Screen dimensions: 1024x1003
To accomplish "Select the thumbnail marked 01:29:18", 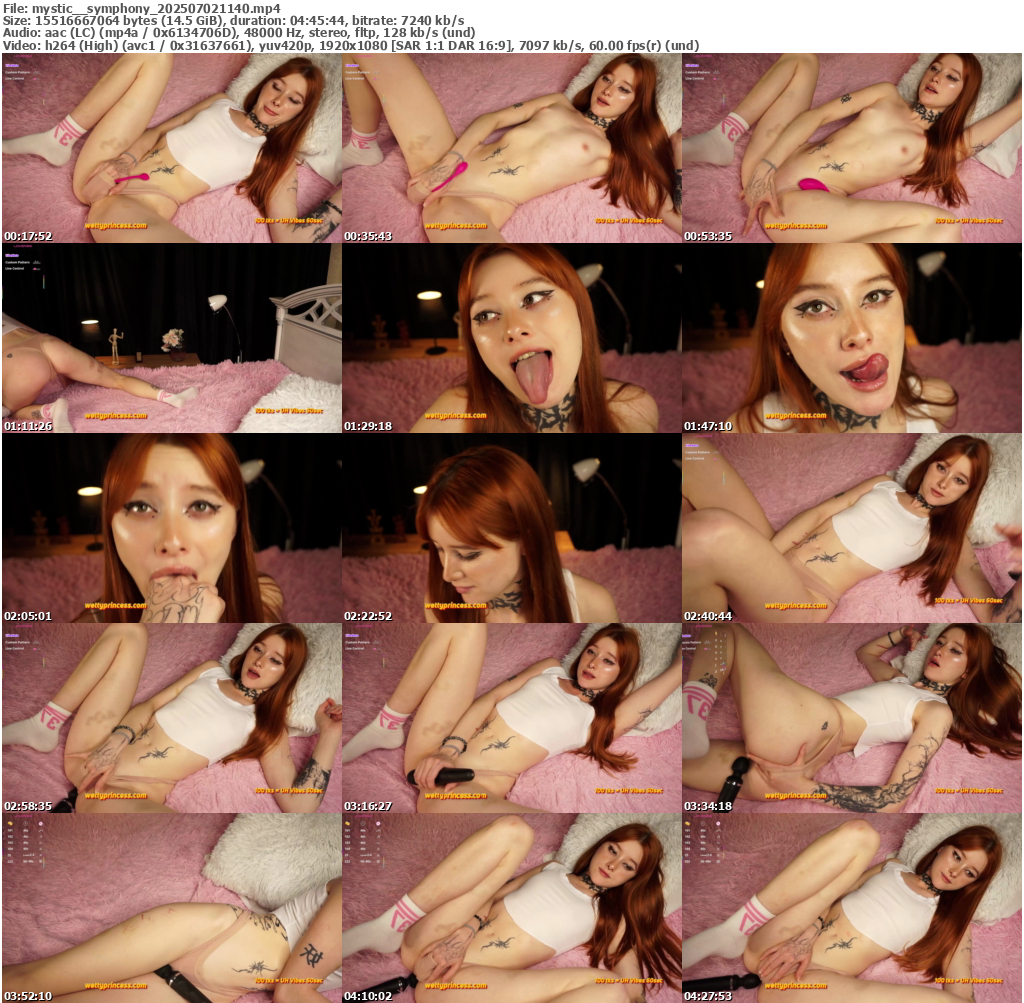I will [x=511, y=338].
